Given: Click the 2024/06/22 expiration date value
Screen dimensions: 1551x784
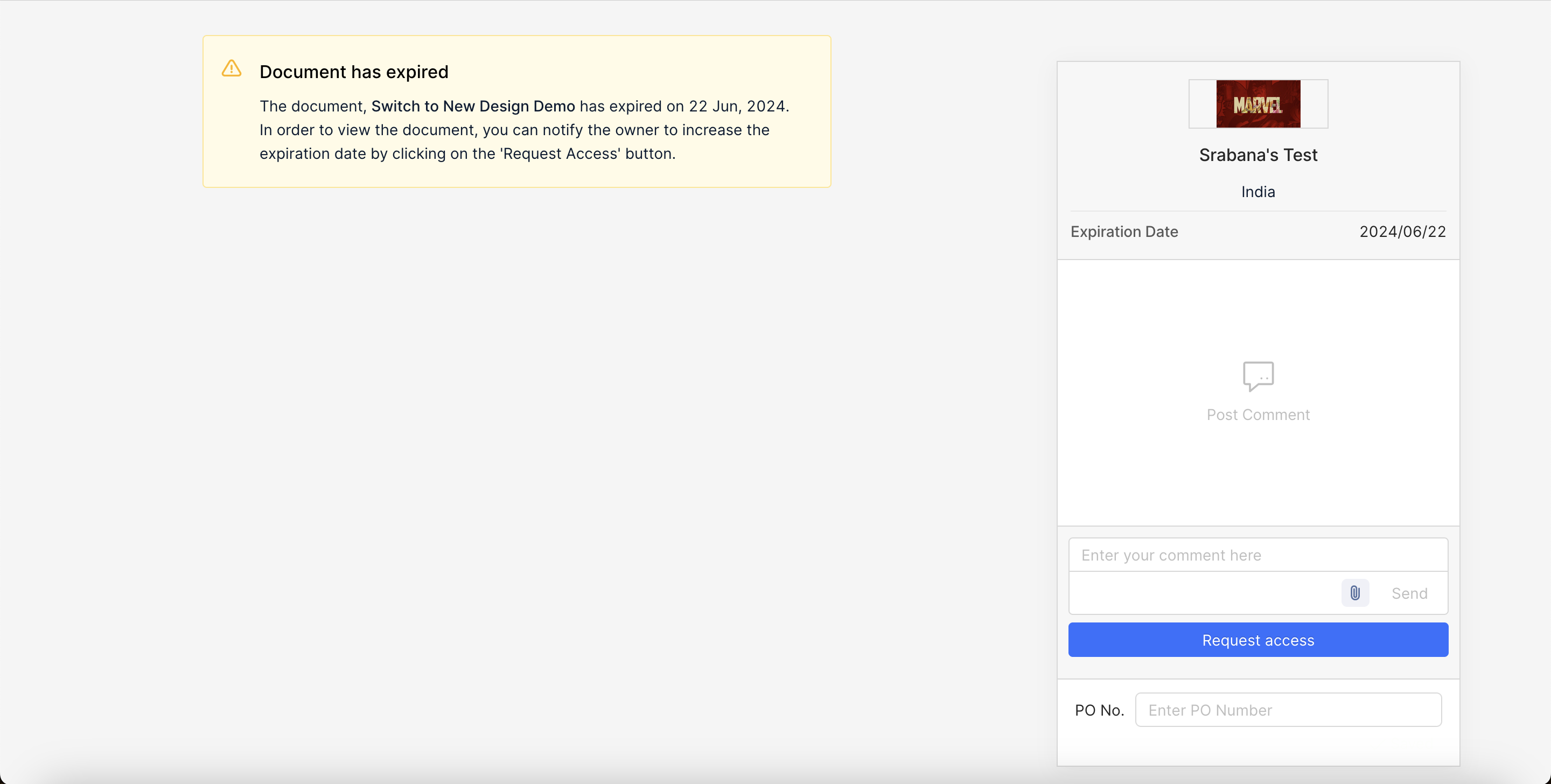Looking at the screenshot, I should point(1402,232).
